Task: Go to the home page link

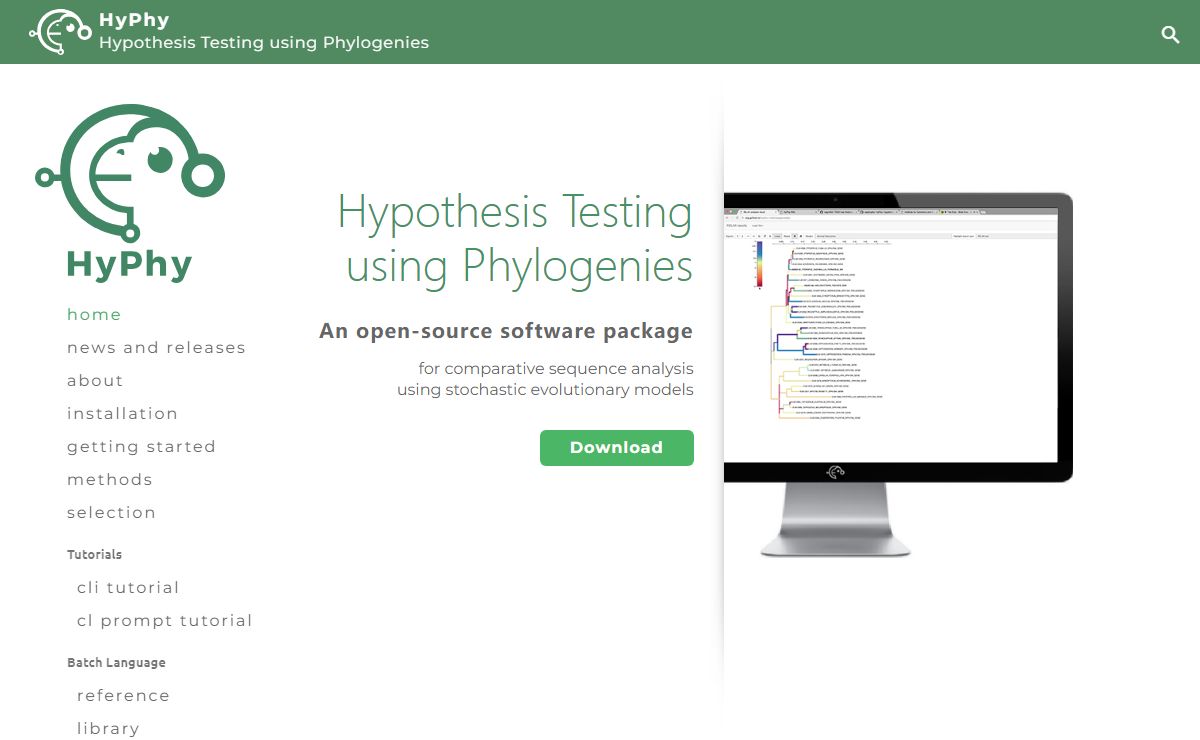Action: (94, 314)
